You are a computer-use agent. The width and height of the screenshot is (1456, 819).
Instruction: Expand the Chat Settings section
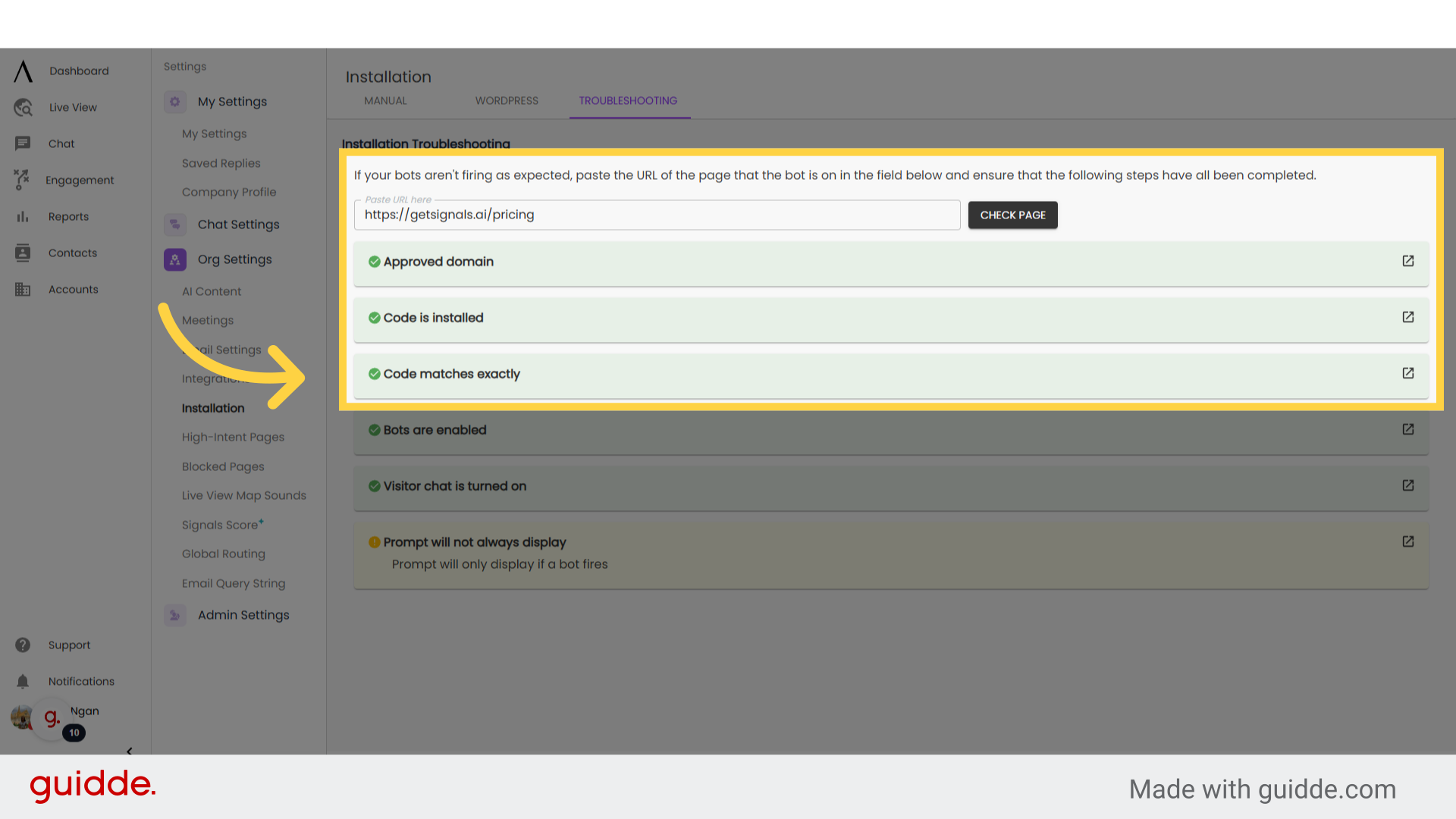pos(238,224)
